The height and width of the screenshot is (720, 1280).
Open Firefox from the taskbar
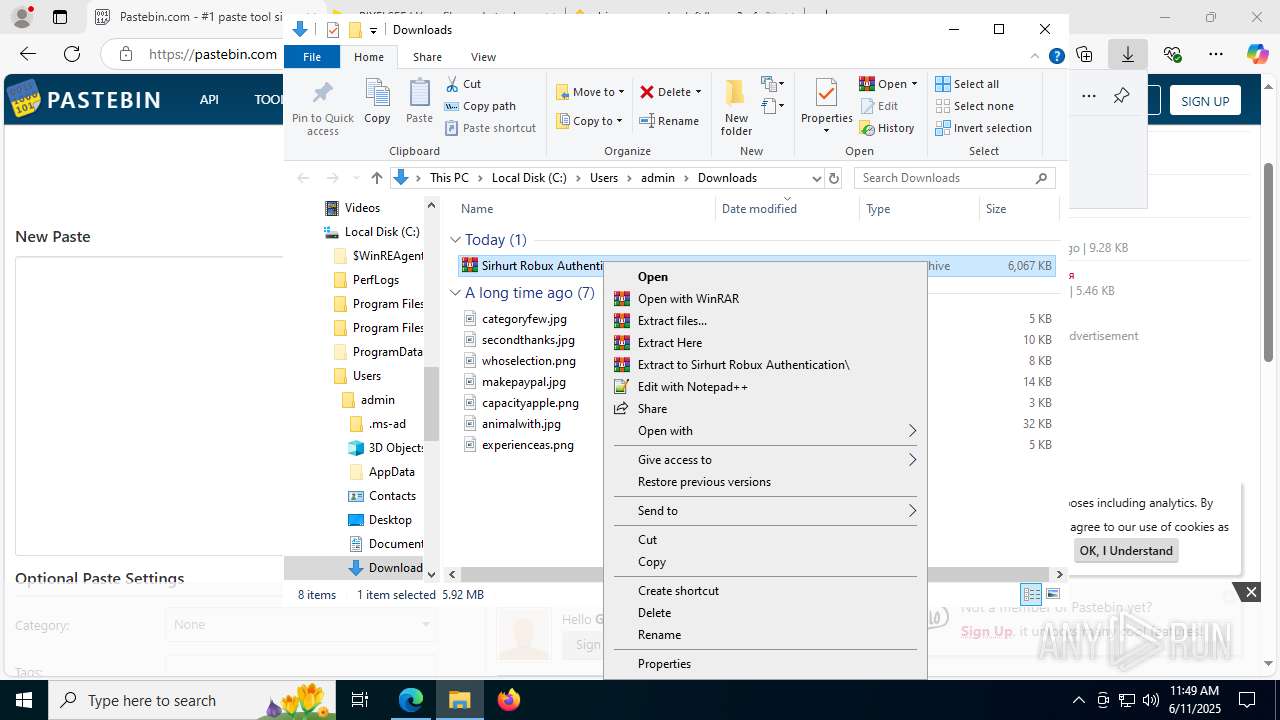509,700
